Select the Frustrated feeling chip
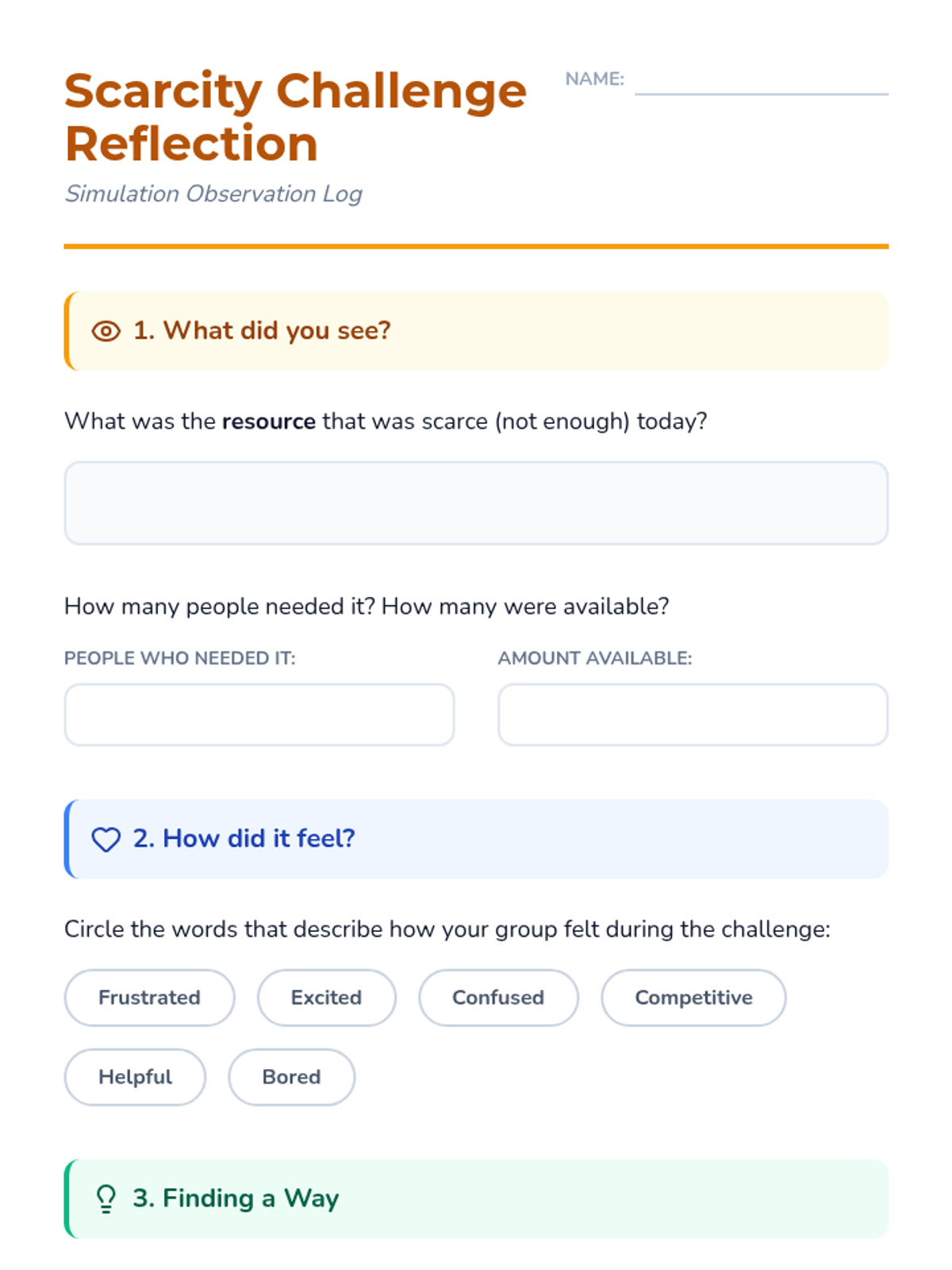952x1270 pixels. 149,998
